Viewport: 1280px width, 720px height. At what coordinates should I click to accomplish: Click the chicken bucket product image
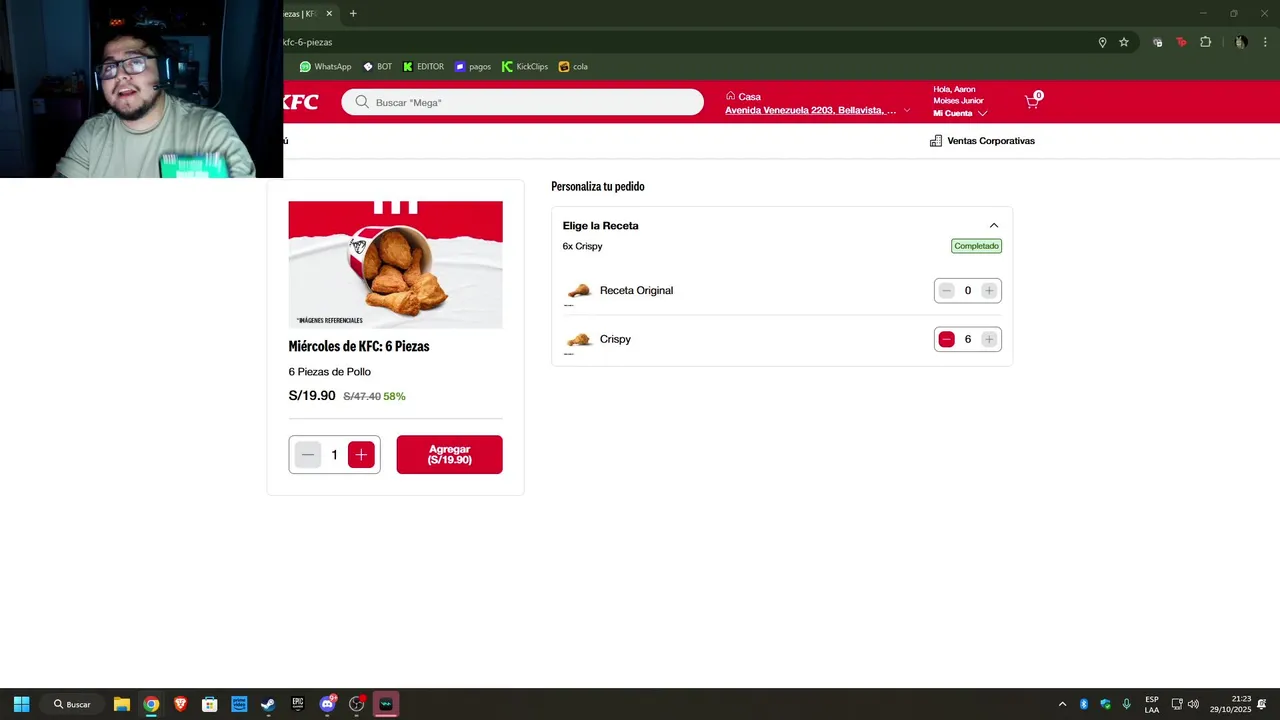tap(395, 265)
